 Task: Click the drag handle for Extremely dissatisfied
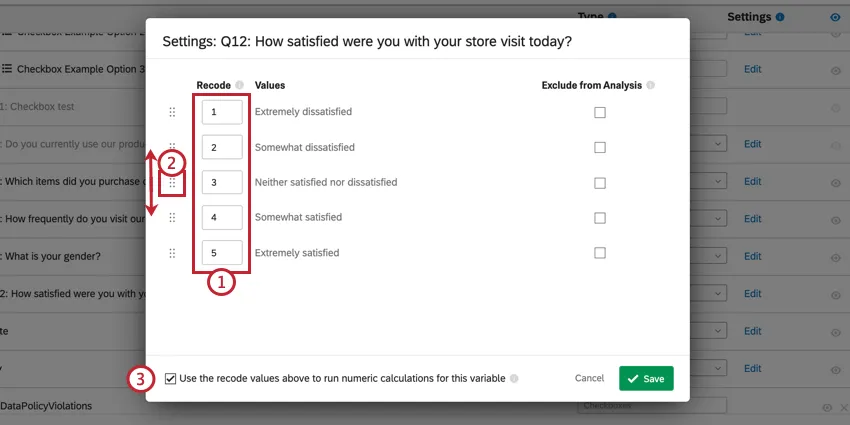172,113
